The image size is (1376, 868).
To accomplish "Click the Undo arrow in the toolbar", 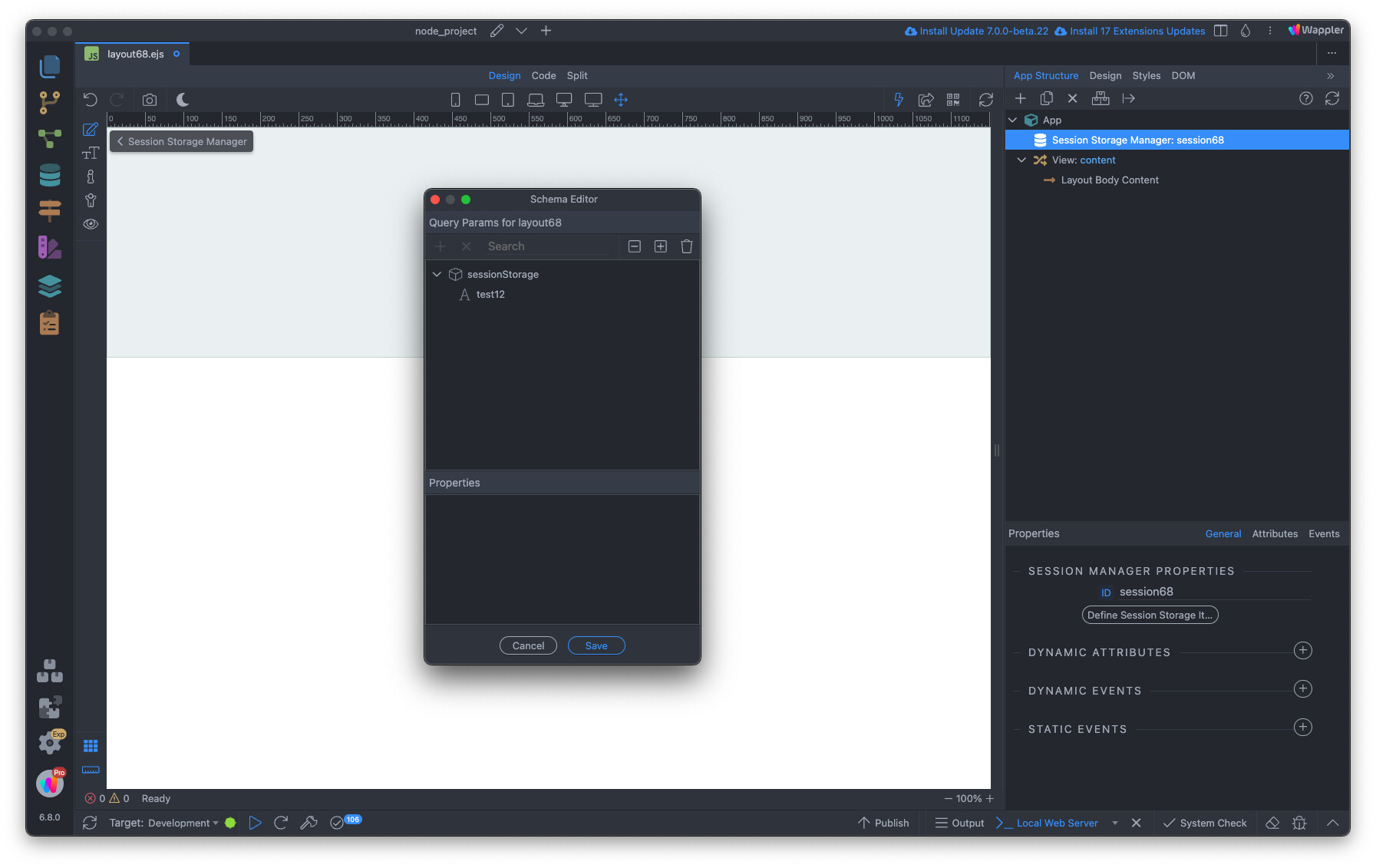I will coord(90,100).
